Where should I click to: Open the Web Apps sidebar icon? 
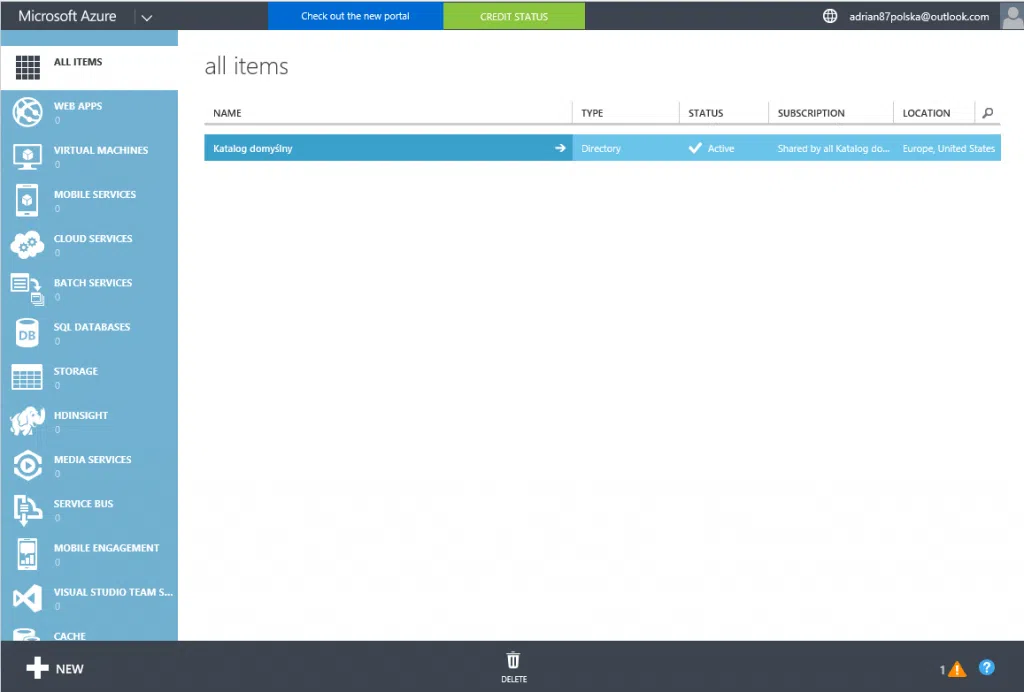click(27, 112)
